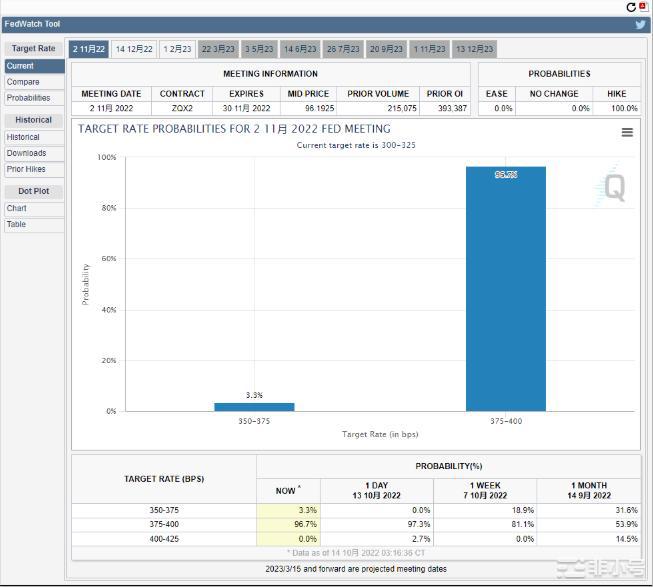Select the 13 12月23 meeting tab
Screen dimensions: 653x587
(474, 49)
